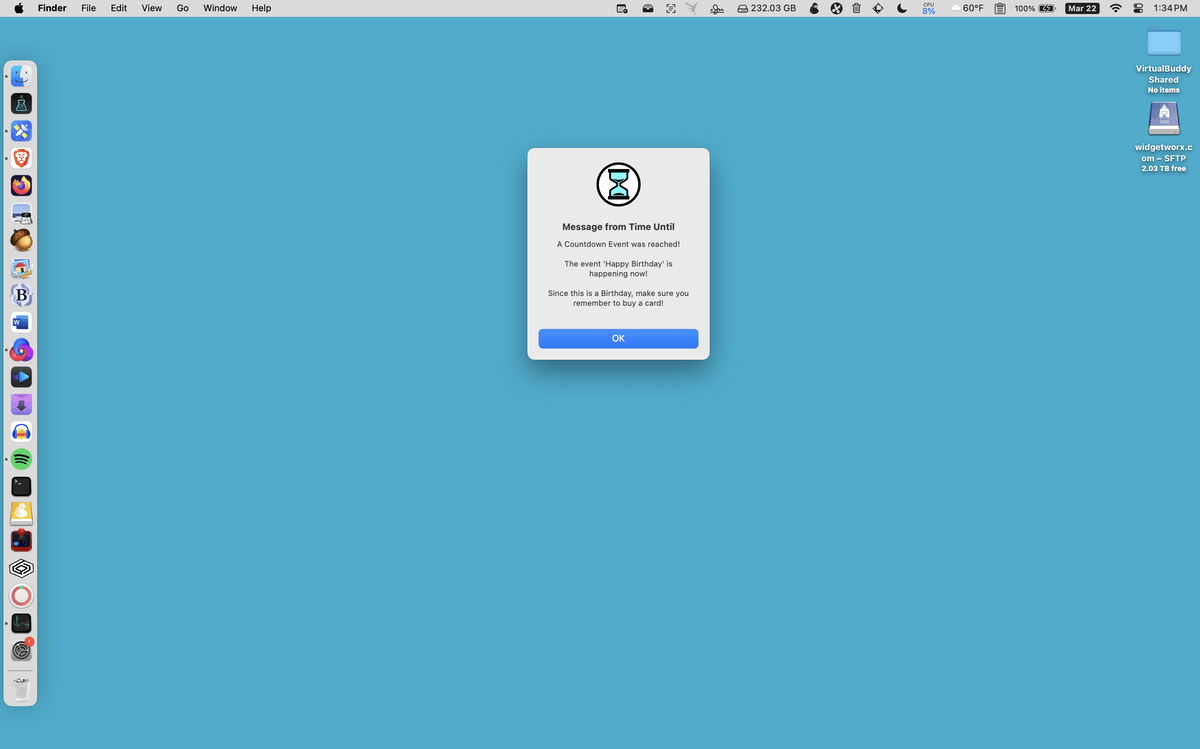Open the red circle app in the dock
This screenshot has width=1200, height=749.
(x=21, y=596)
